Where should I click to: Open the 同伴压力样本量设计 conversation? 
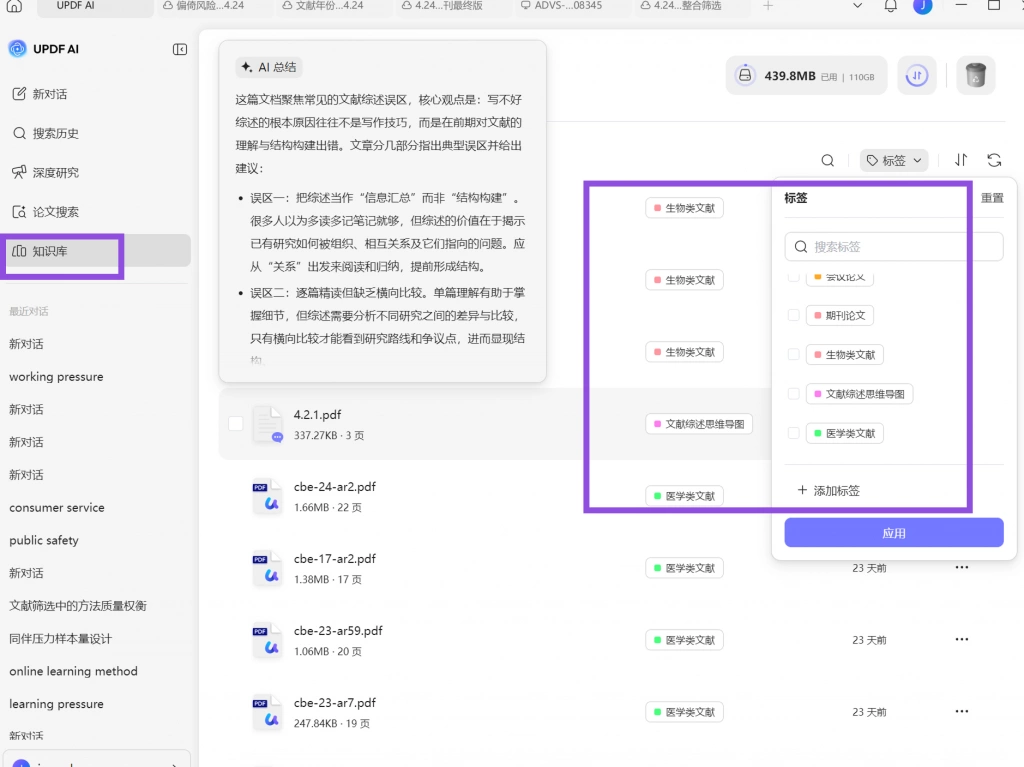pos(60,638)
